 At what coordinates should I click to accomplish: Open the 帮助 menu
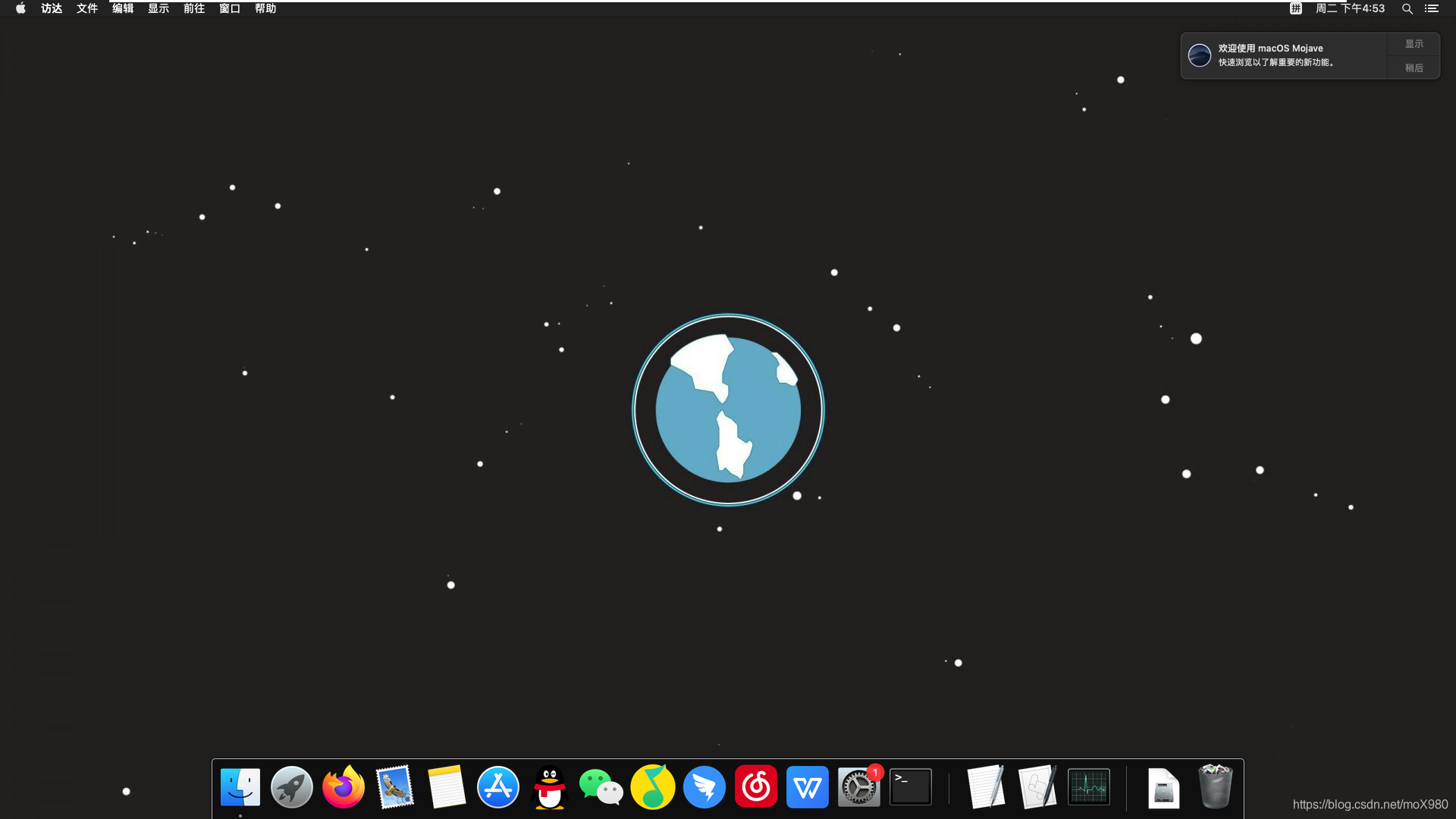tap(265, 8)
